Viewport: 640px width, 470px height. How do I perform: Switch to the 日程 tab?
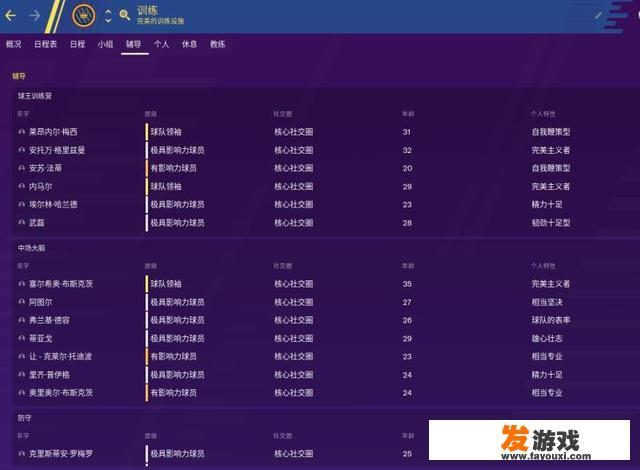pos(77,44)
